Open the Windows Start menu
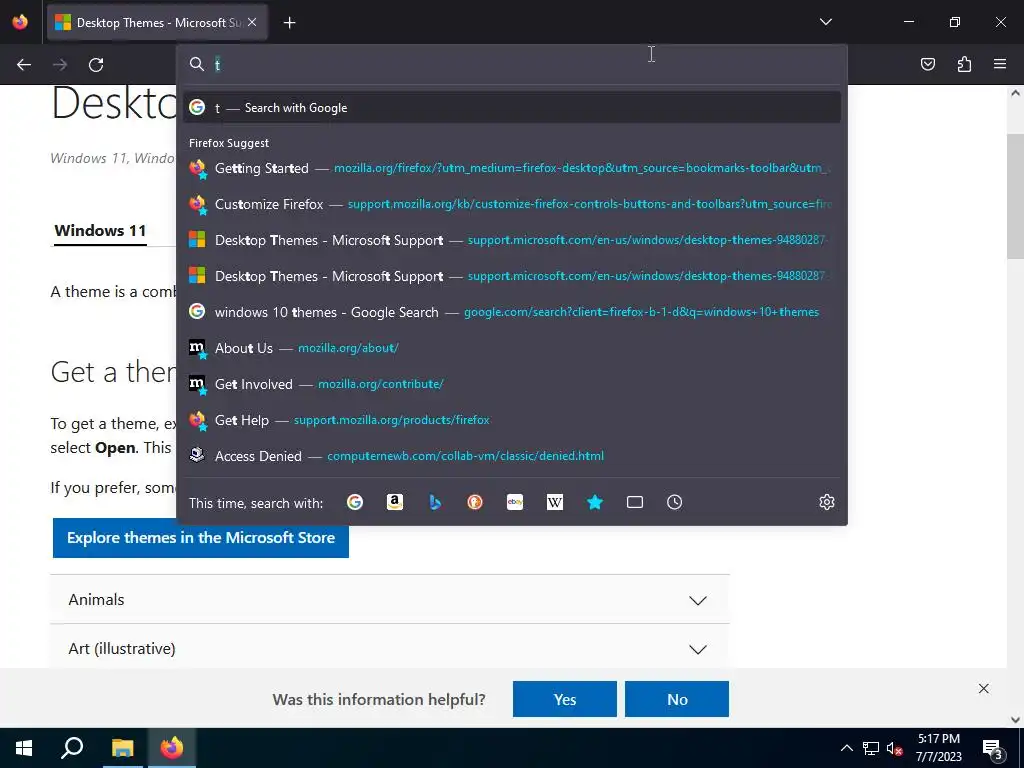 24,748
